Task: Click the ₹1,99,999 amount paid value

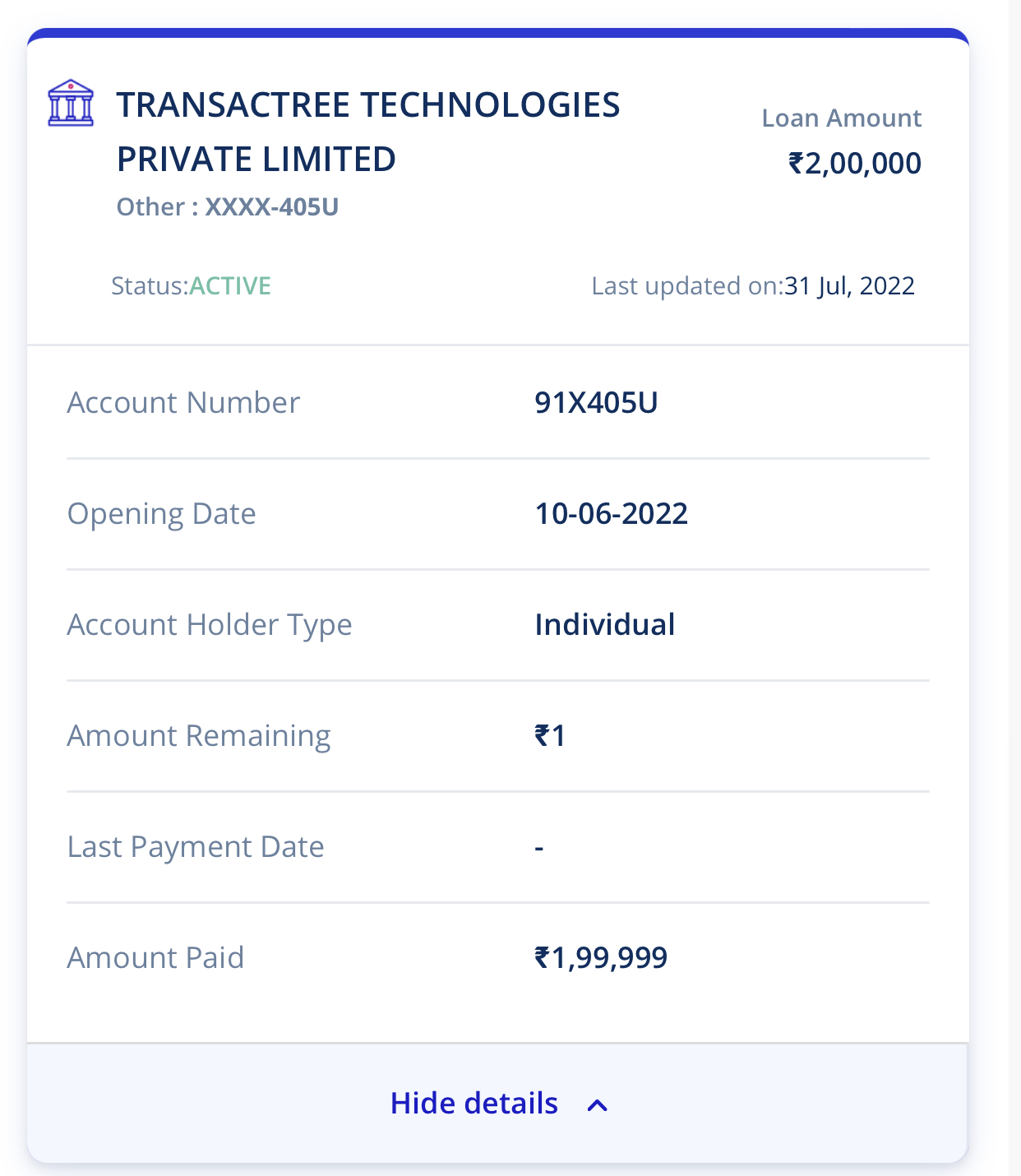Action: (601, 958)
